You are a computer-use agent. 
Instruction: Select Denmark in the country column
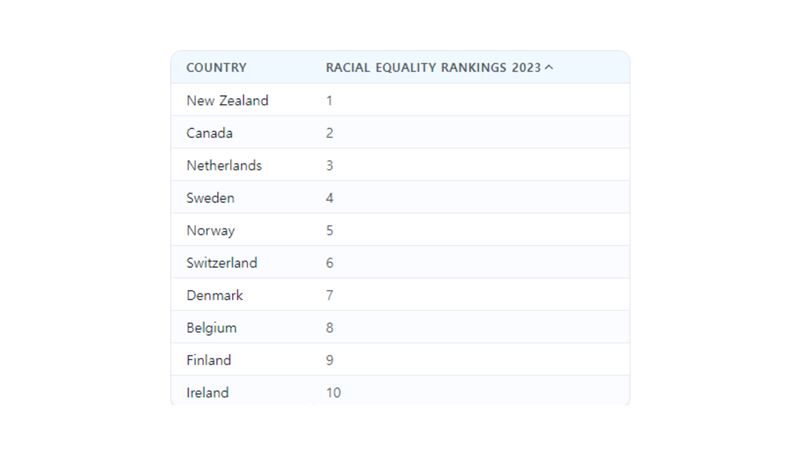(x=214, y=296)
